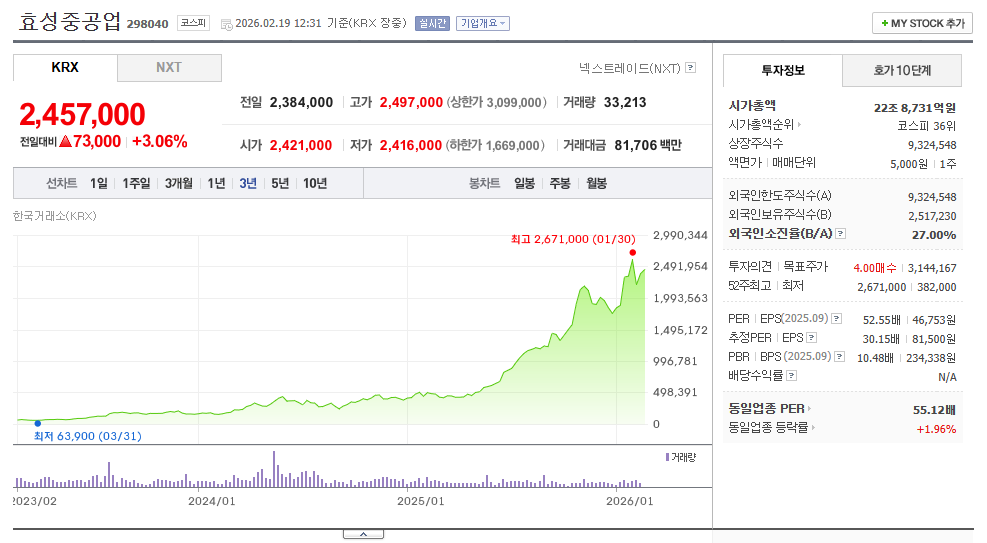This screenshot has width=987, height=543.
Task: Select the 3년 line chart period
Action: tap(248, 183)
